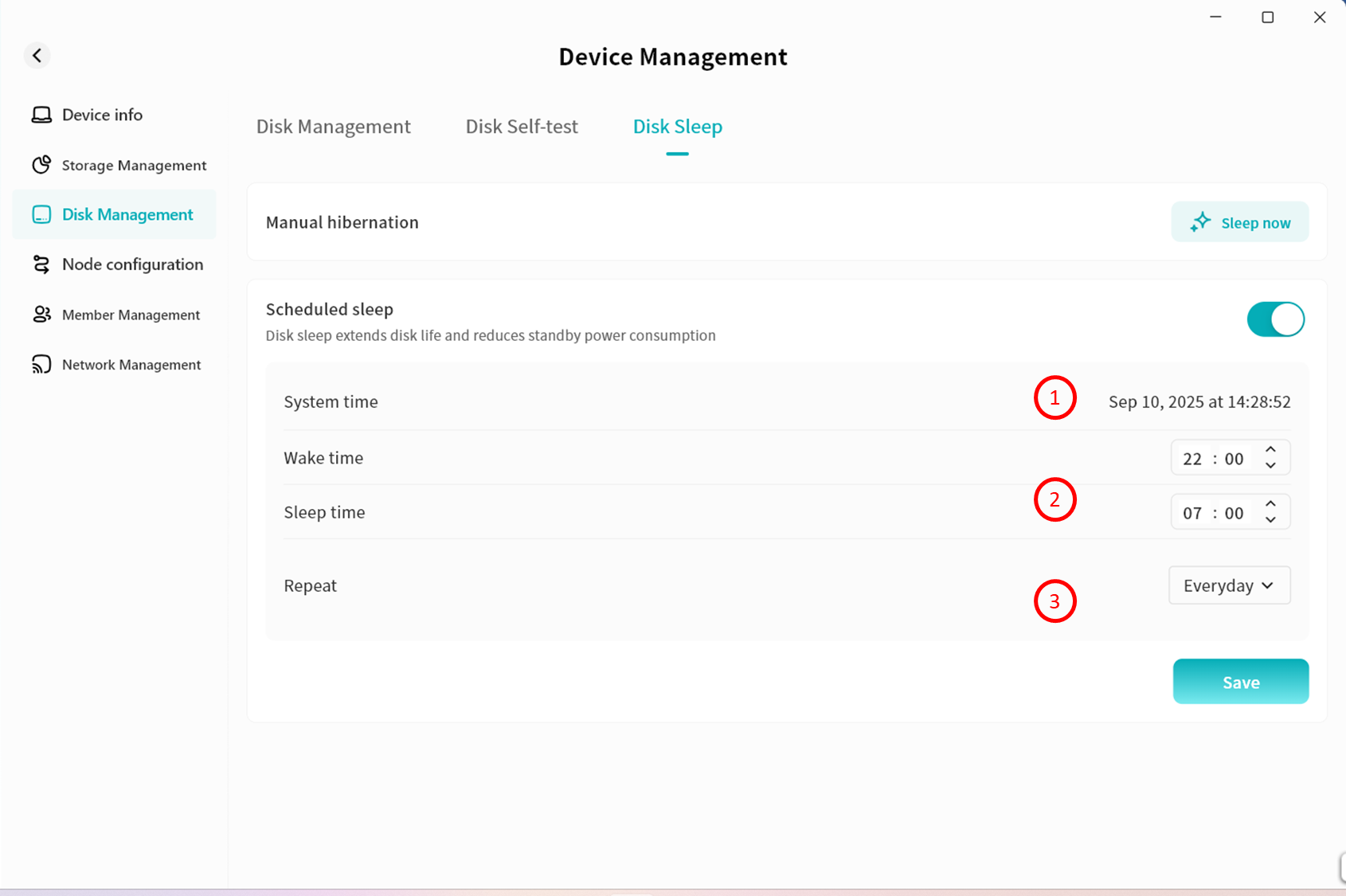
Task: Click the back arrow icon
Action: pyautogui.click(x=37, y=55)
